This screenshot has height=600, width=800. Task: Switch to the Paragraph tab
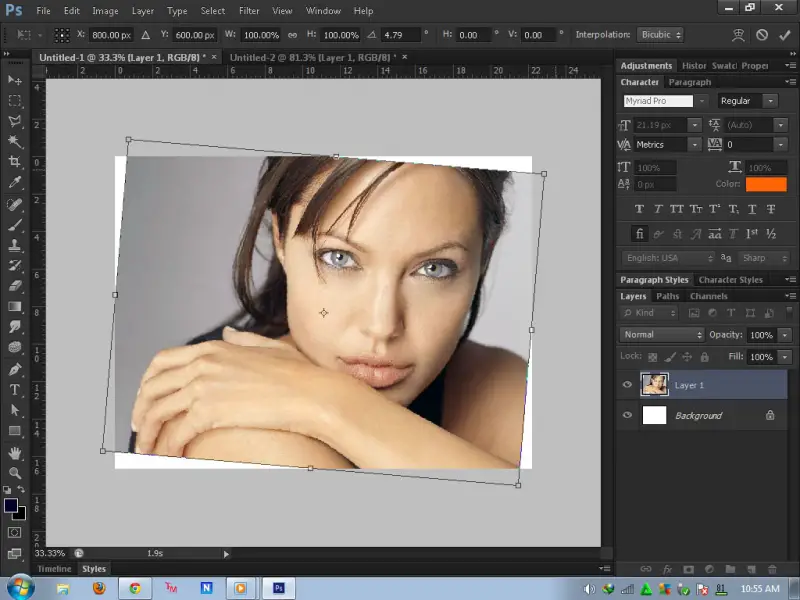coord(689,82)
